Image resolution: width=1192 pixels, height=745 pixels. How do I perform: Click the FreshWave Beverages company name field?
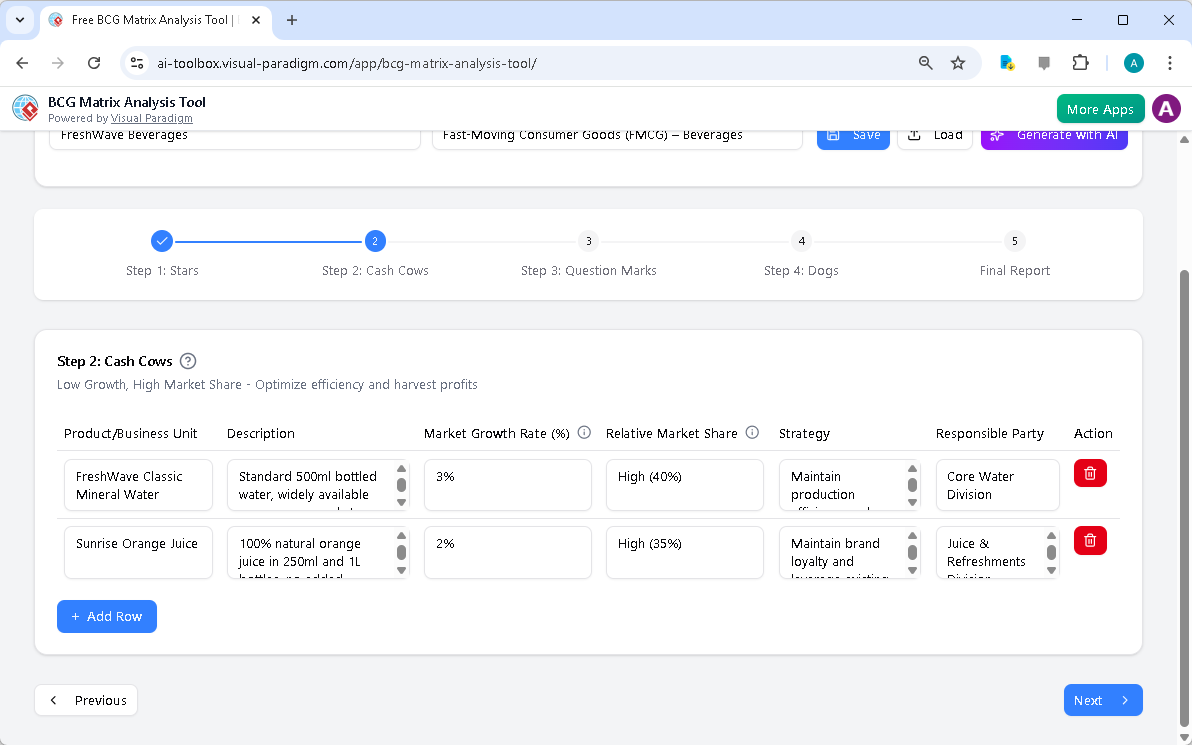pos(235,134)
